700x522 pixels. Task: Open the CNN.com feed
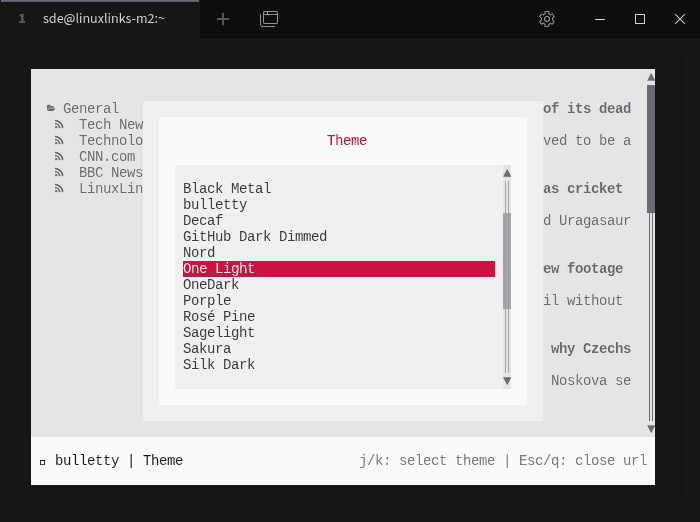pyautogui.click(x=107, y=156)
